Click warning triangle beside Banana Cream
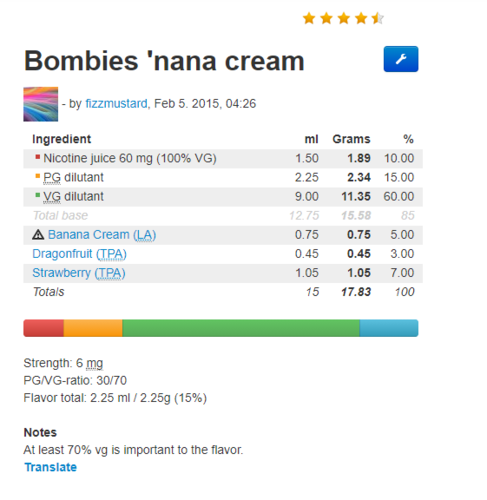 point(38,235)
